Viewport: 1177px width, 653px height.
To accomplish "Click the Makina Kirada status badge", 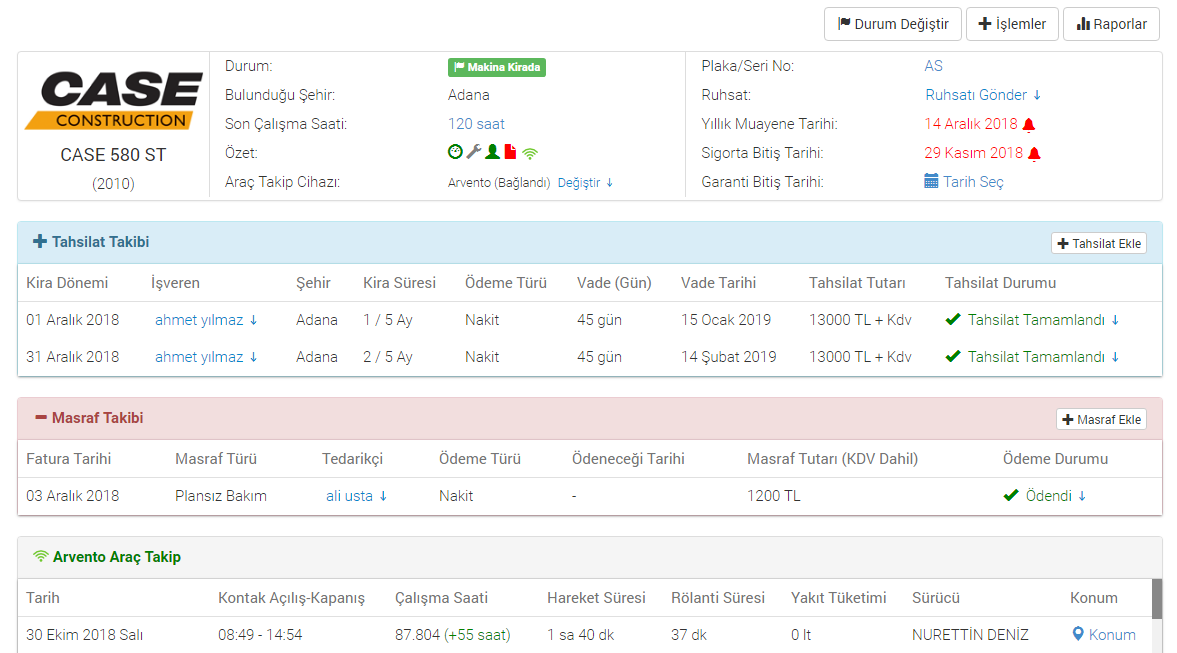I will (x=497, y=67).
